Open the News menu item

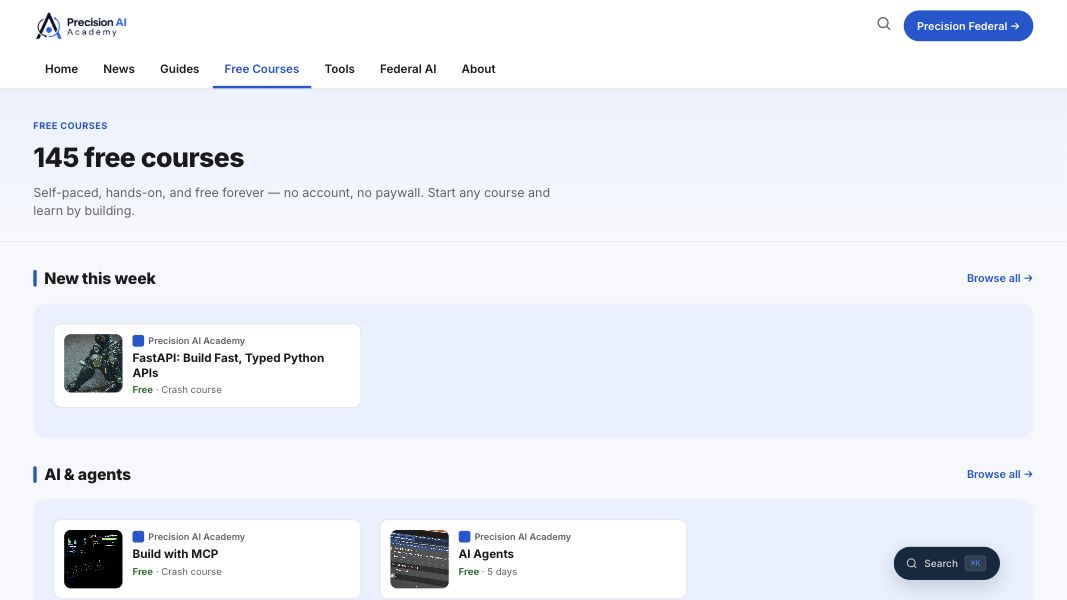pos(118,69)
